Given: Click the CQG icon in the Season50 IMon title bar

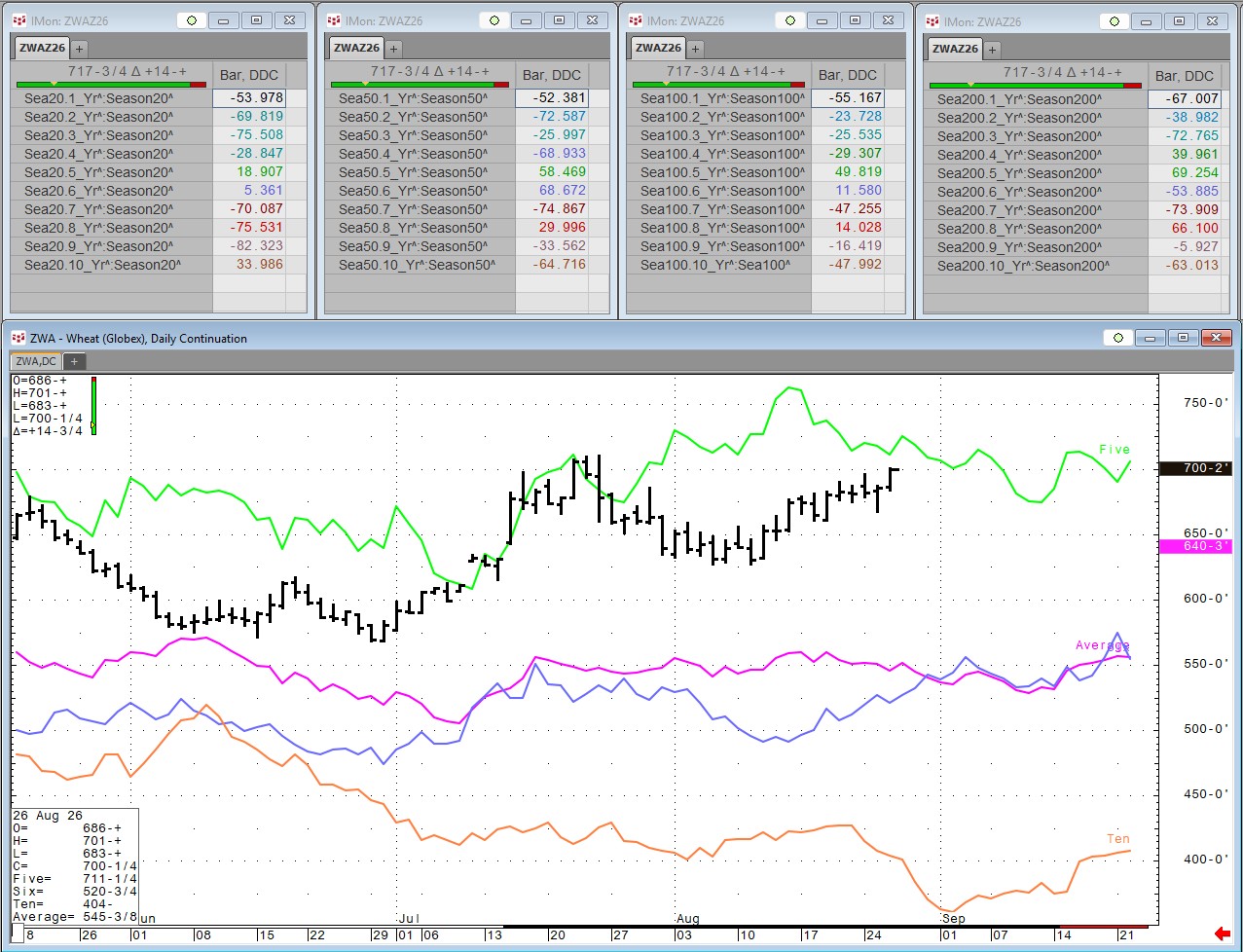Looking at the screenshot, I should pos(334,20).
